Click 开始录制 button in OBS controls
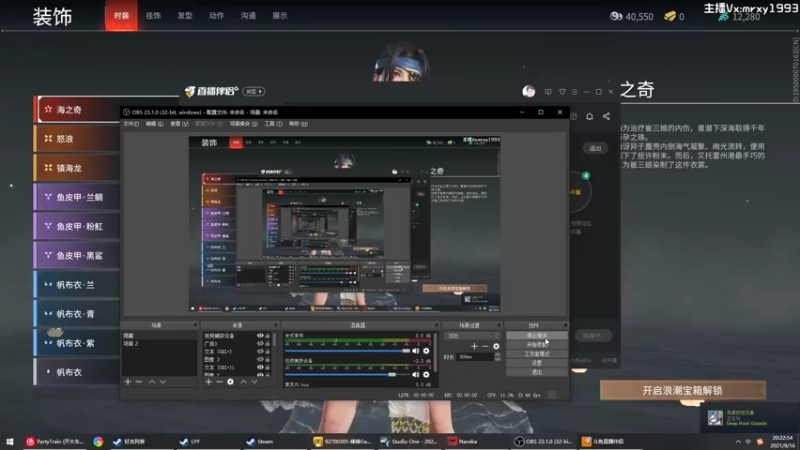This screenshot has width=800, height=450. 537,345
